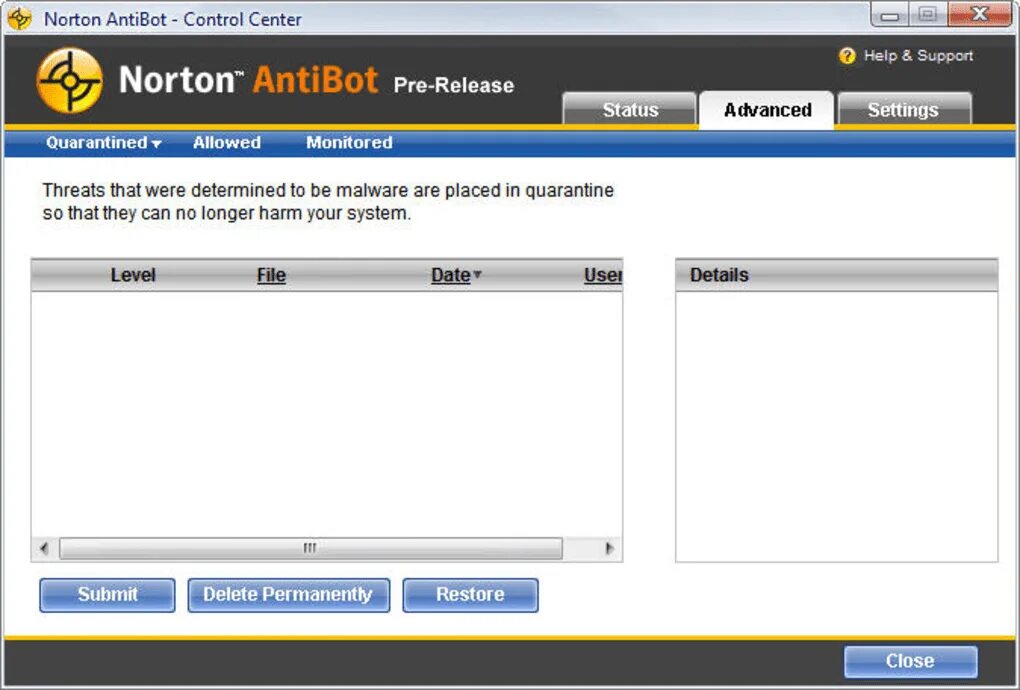
Task: Click the Restore button
Action: [x=470, y=595]
